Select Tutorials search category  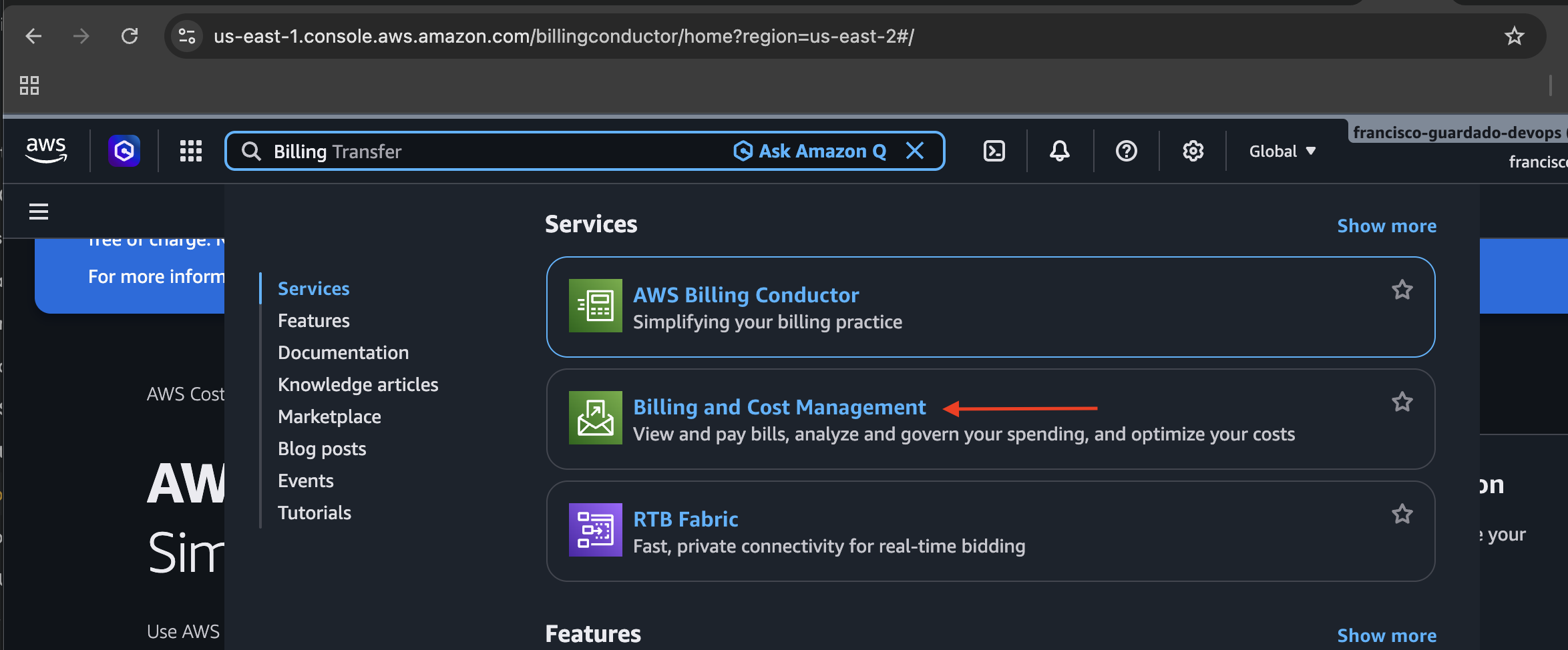coord(315,513)
